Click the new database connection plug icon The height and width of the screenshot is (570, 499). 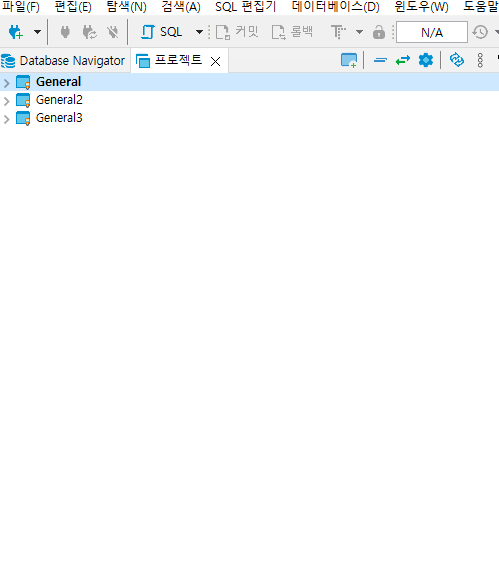[16, 32]
